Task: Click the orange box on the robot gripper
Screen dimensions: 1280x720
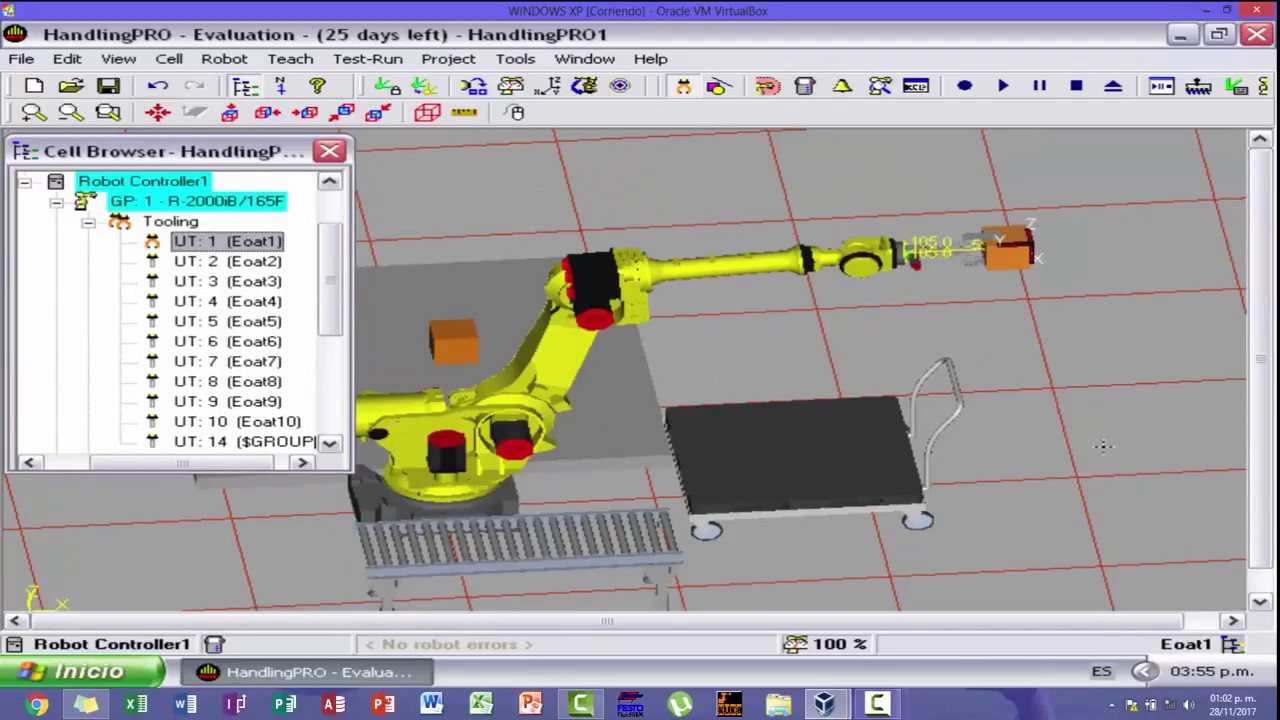Action: click(x=1008, y=250)
